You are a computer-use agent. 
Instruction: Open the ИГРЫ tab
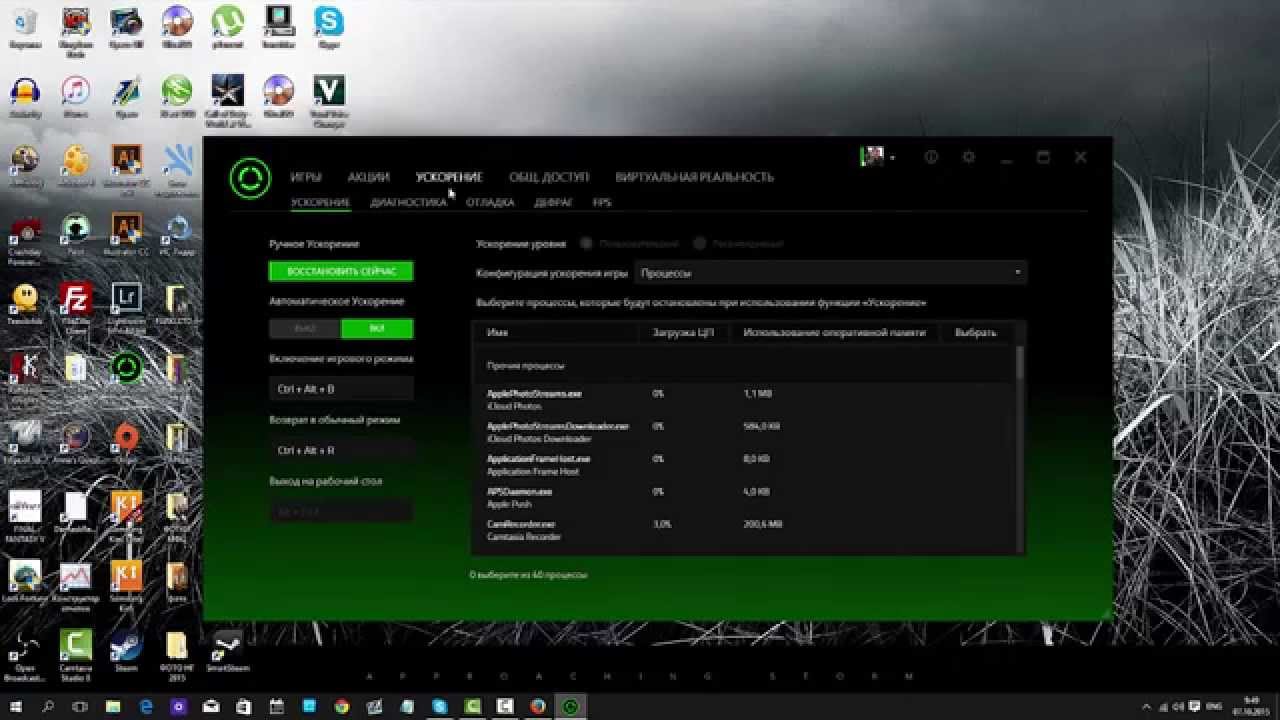coord(306,177)
